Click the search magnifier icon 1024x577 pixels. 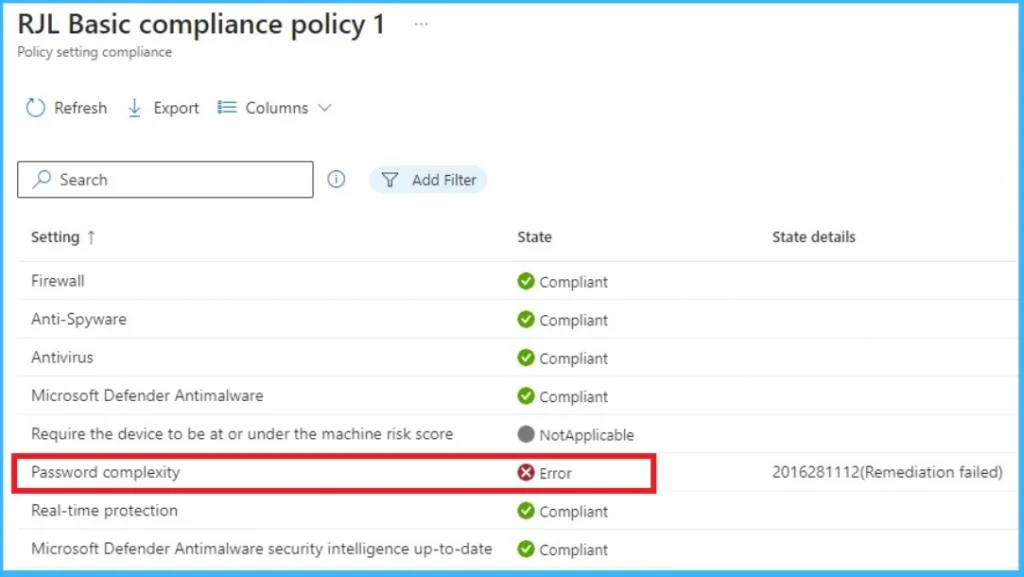click(x=41, y=179)
